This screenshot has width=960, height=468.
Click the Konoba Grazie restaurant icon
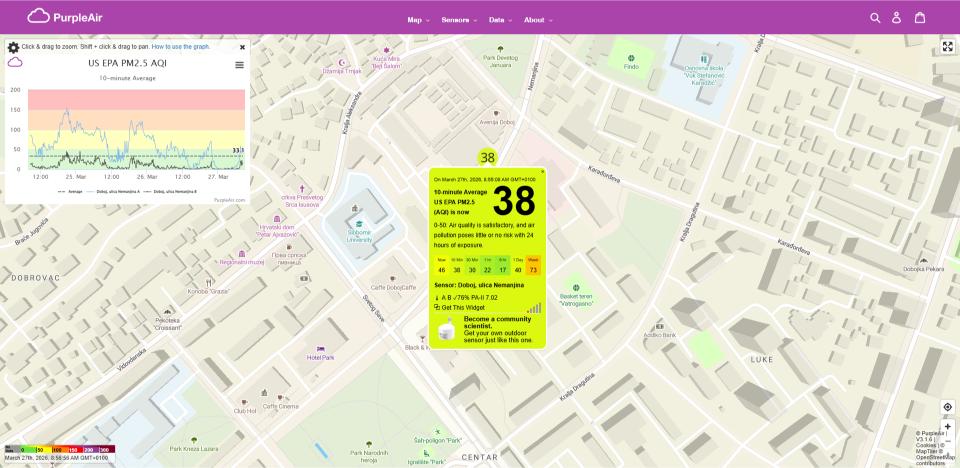[209, 282]
